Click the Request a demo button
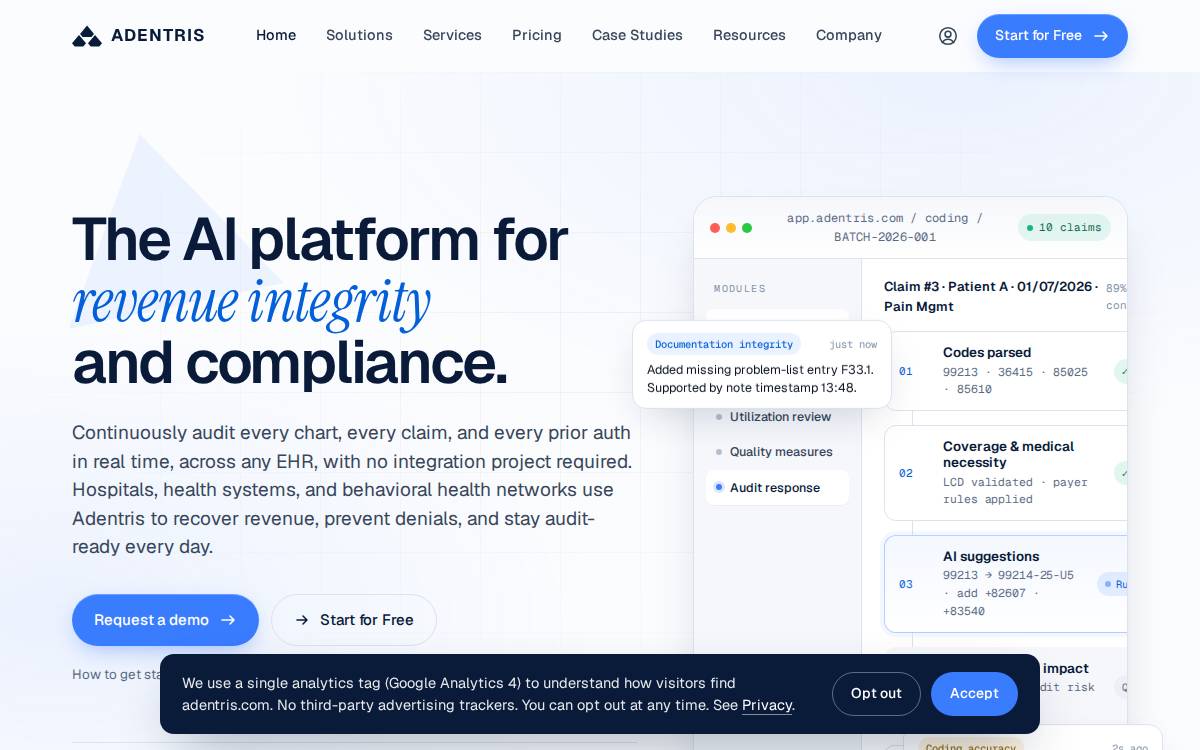 coord(165,620)
